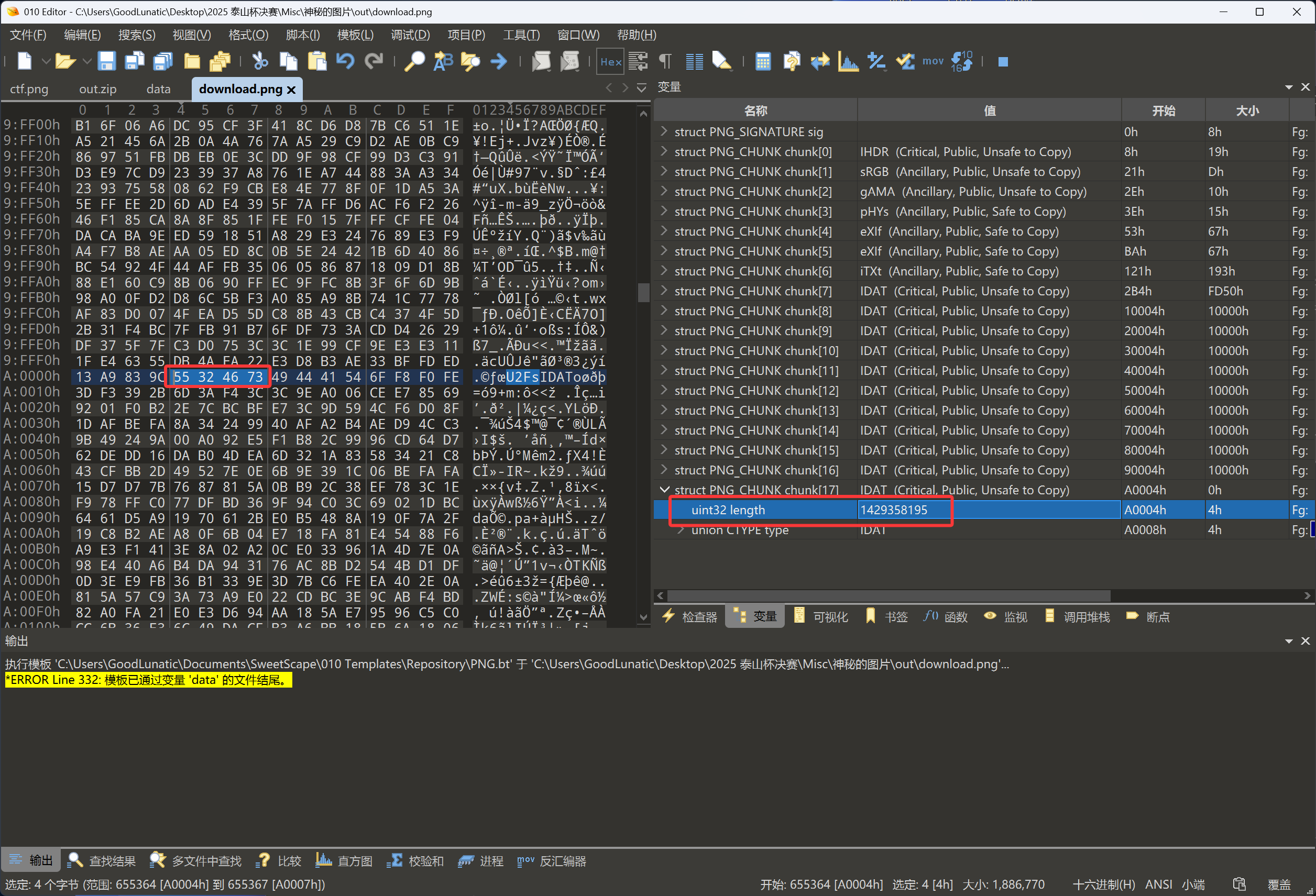Click the column mode icon
Viewport: 1316px width, 896px height.
pos(694,61)
